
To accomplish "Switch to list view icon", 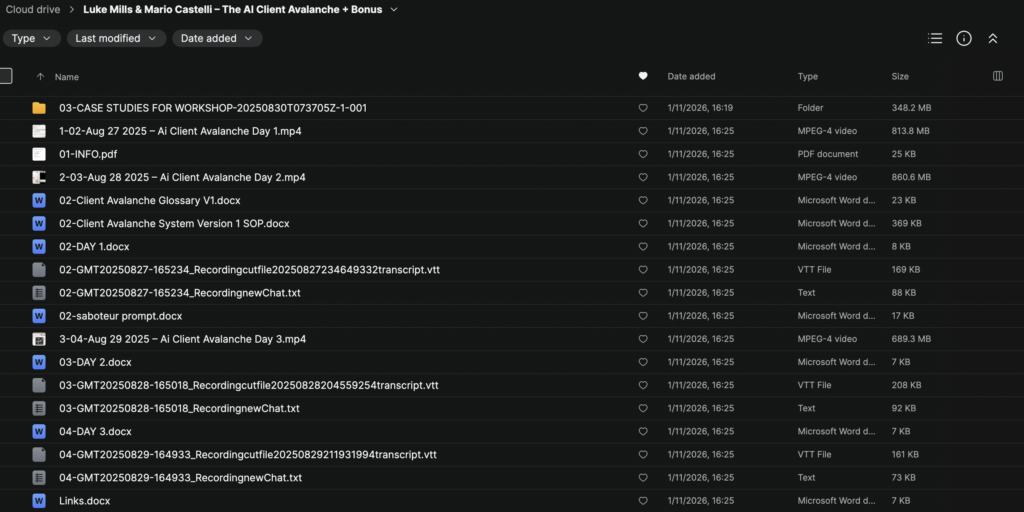I will (935, 39).
